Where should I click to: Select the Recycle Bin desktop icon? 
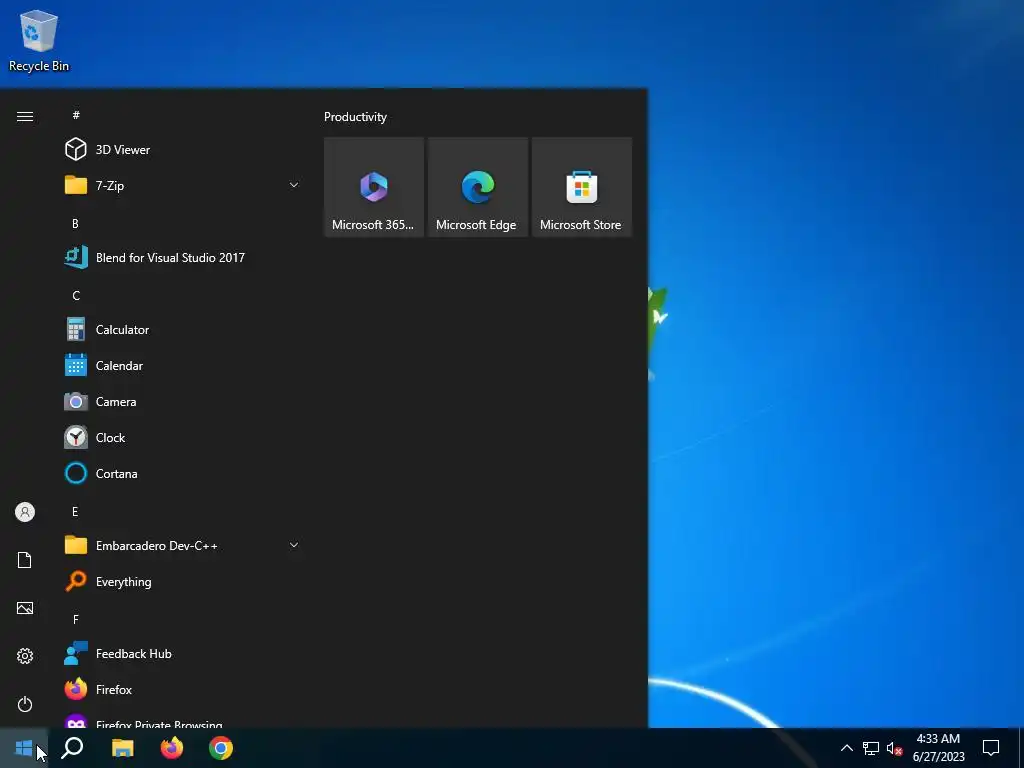tap(39, 40)
